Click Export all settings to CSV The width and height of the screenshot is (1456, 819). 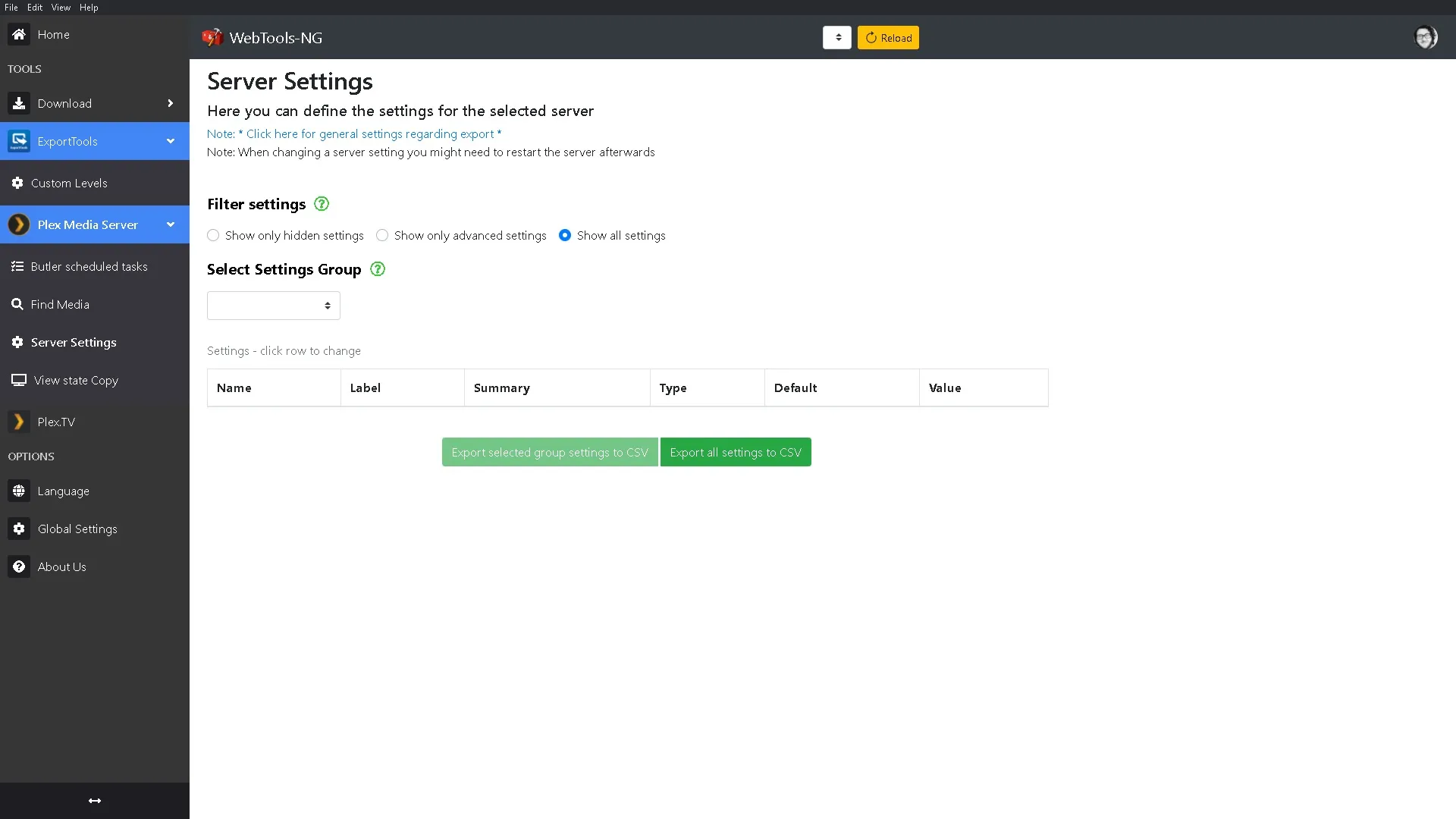pyautogui.click(x=736, y=451)
